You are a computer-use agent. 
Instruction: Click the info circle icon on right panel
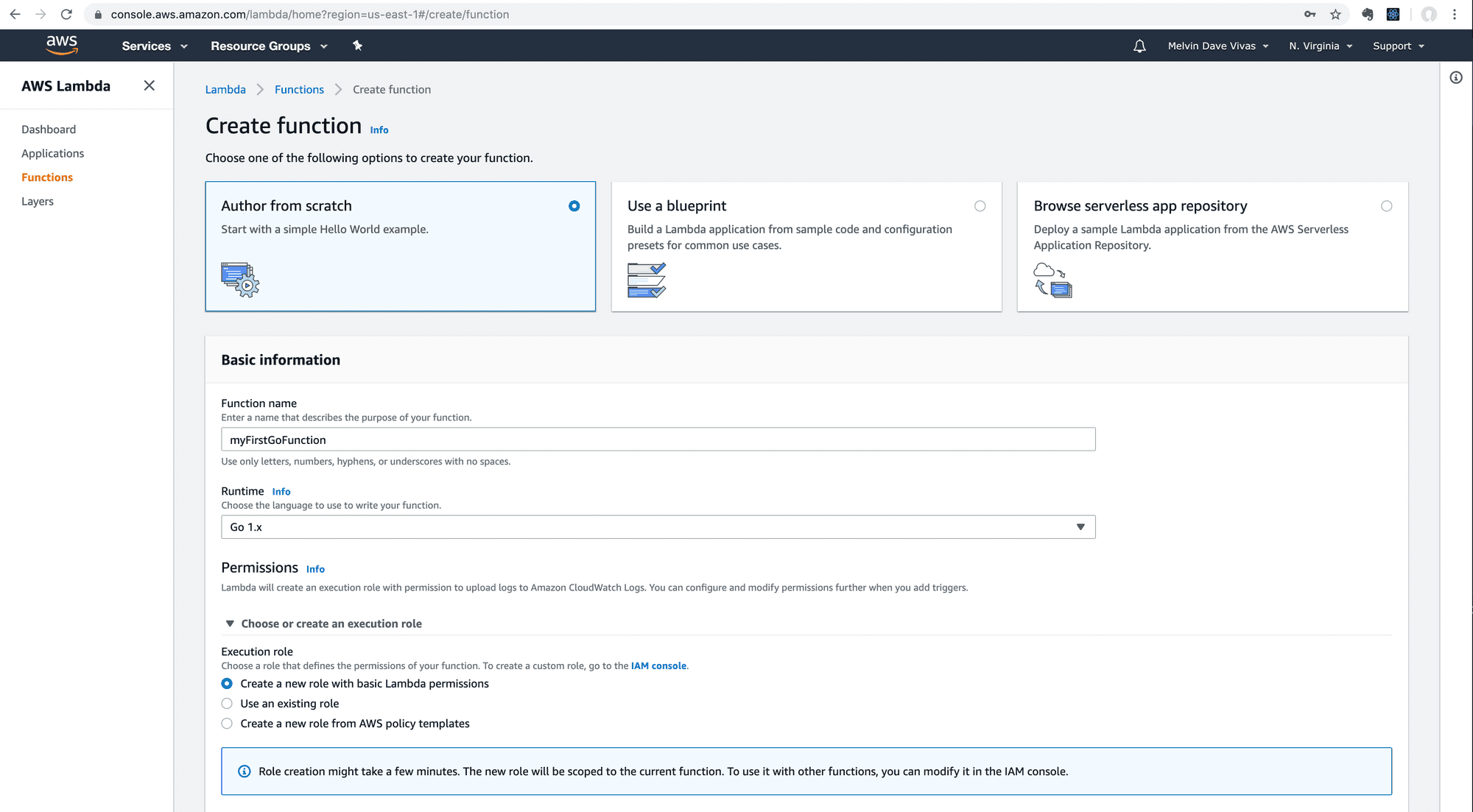1456,77
